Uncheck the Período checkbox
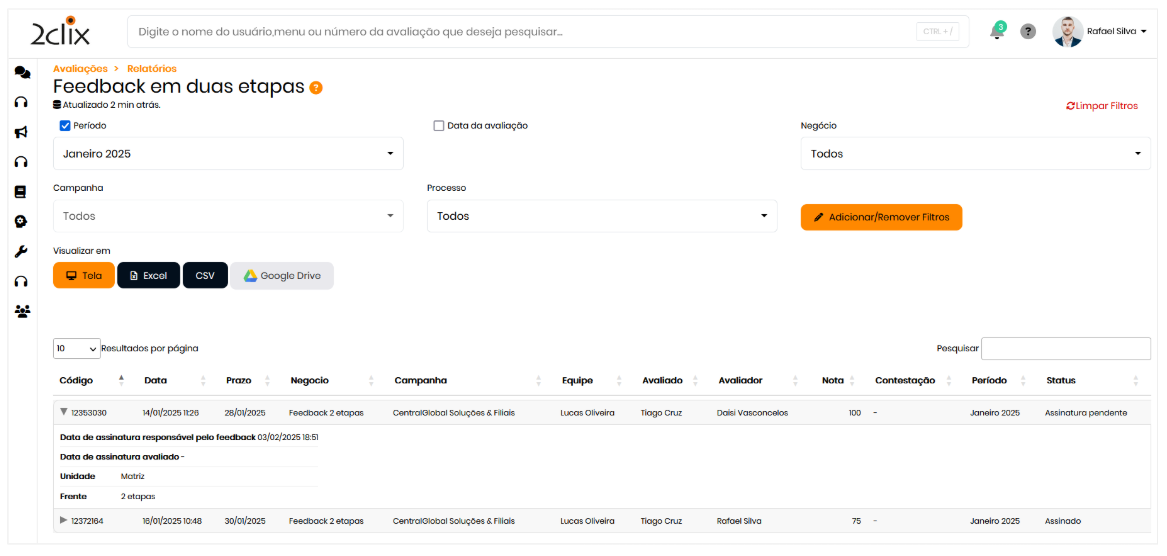This screenshot has height=556, width=1167. (65, 126)
